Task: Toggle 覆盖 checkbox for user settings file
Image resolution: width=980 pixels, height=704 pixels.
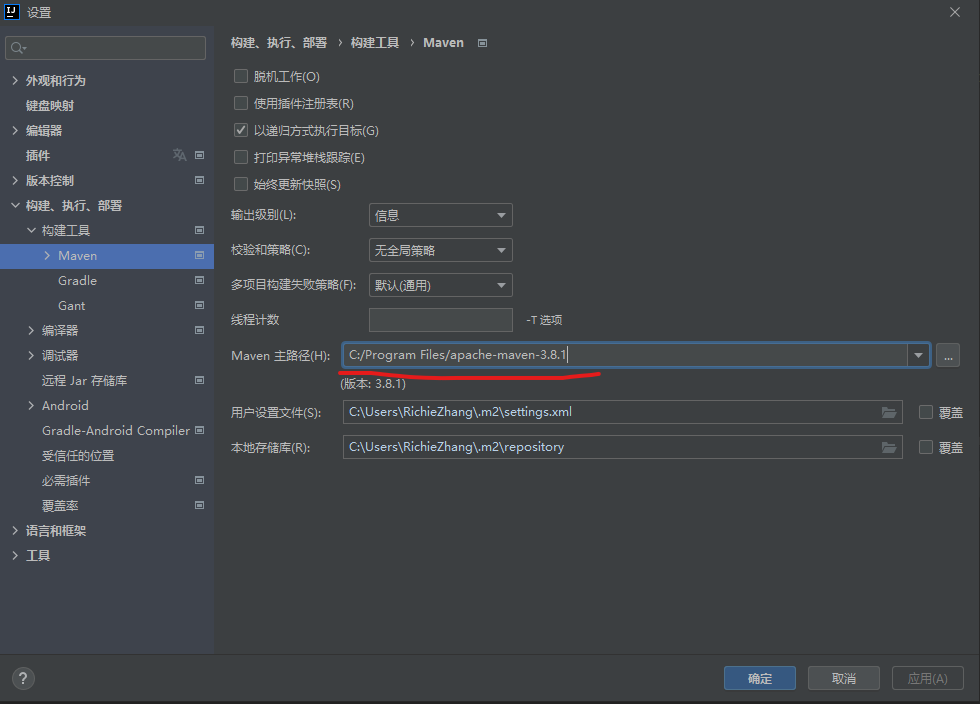Action: tap(926, 412)
